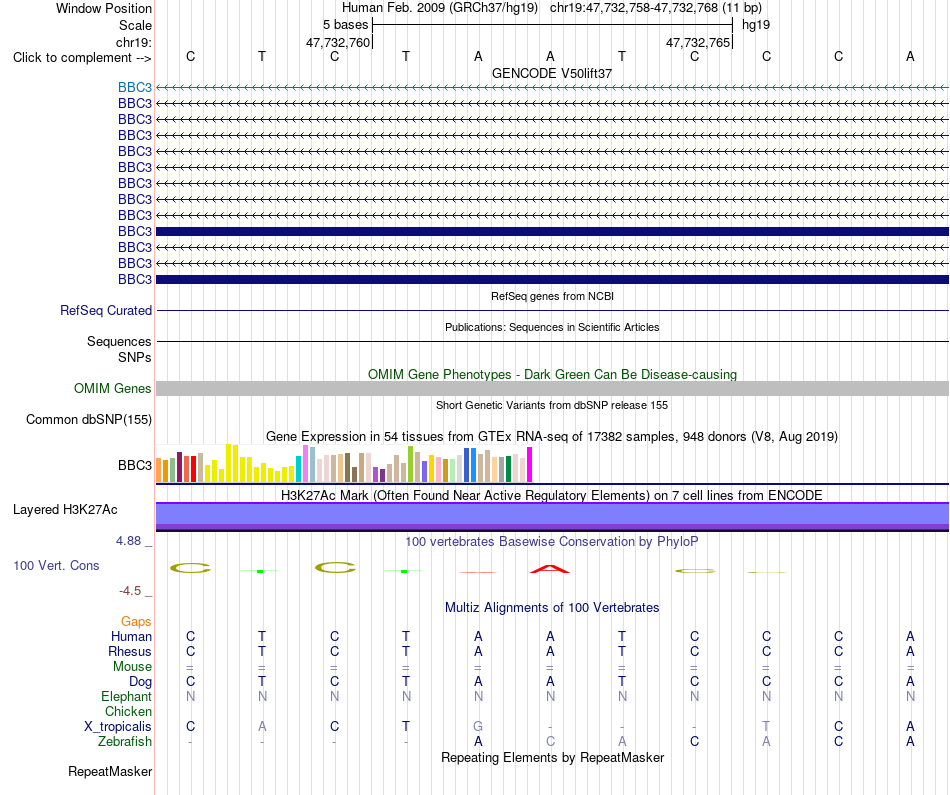Select the 'Dog' species row label
Viewport: 950px width, 795px height.
[x=140, y=682]
